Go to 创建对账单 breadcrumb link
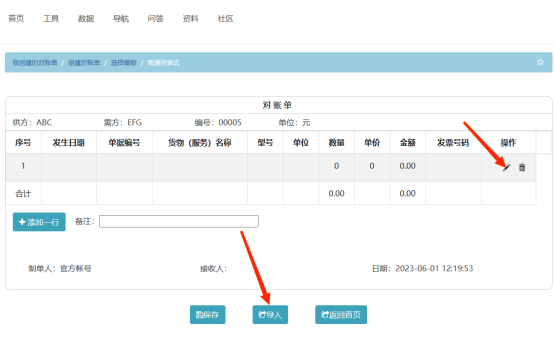The width and height of the screenshot is (554, 363). 84,63
